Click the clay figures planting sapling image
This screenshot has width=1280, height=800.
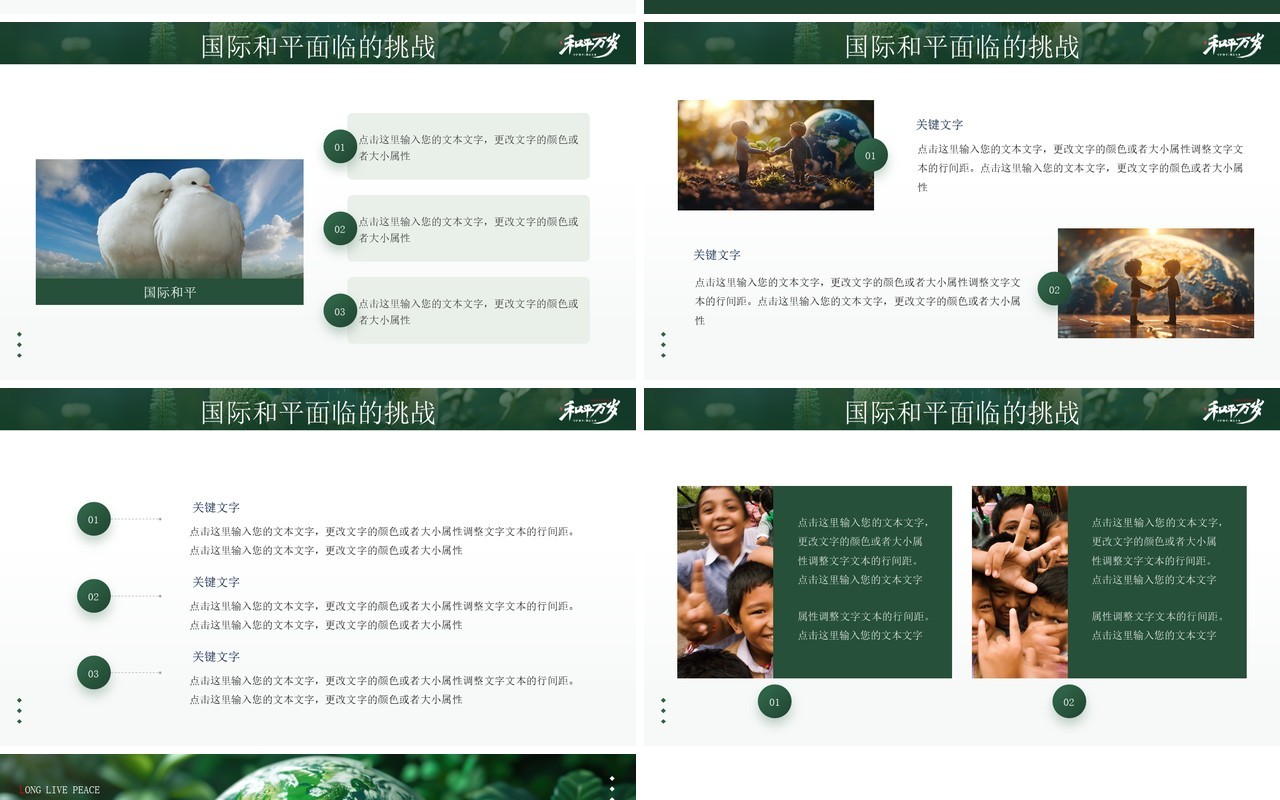(775, 155)
